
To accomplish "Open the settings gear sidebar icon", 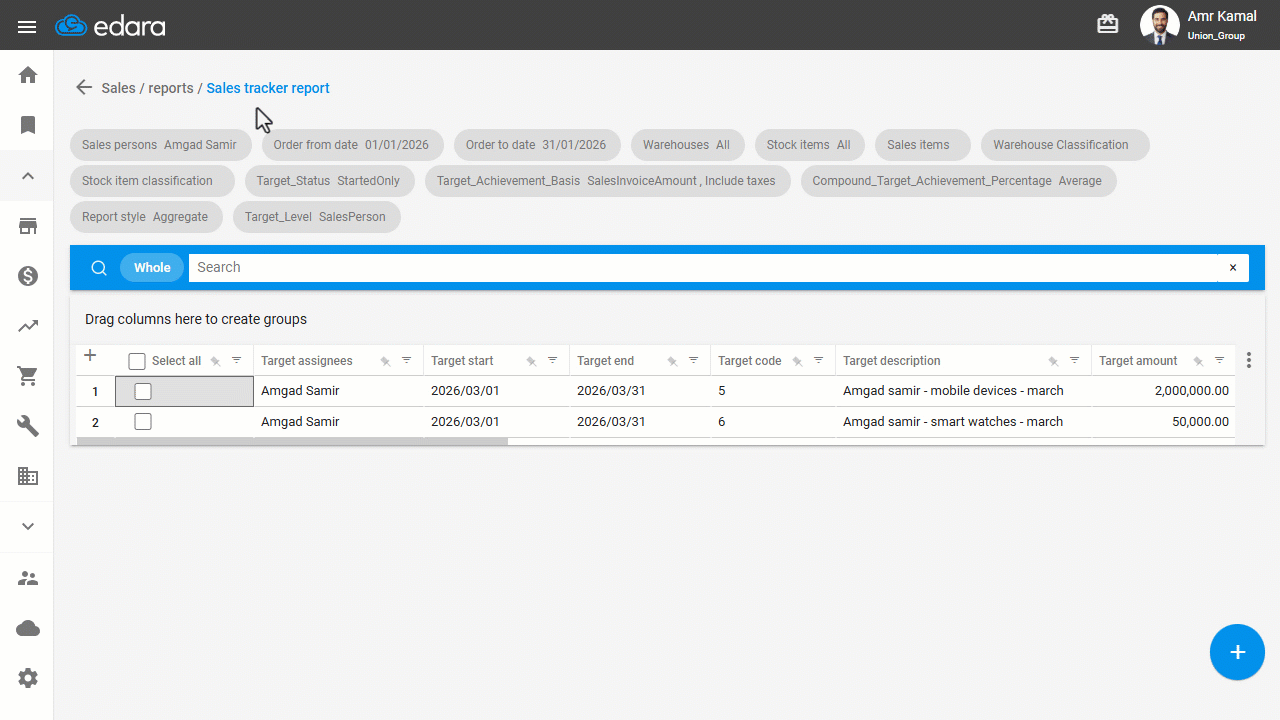I will point(28,678).
